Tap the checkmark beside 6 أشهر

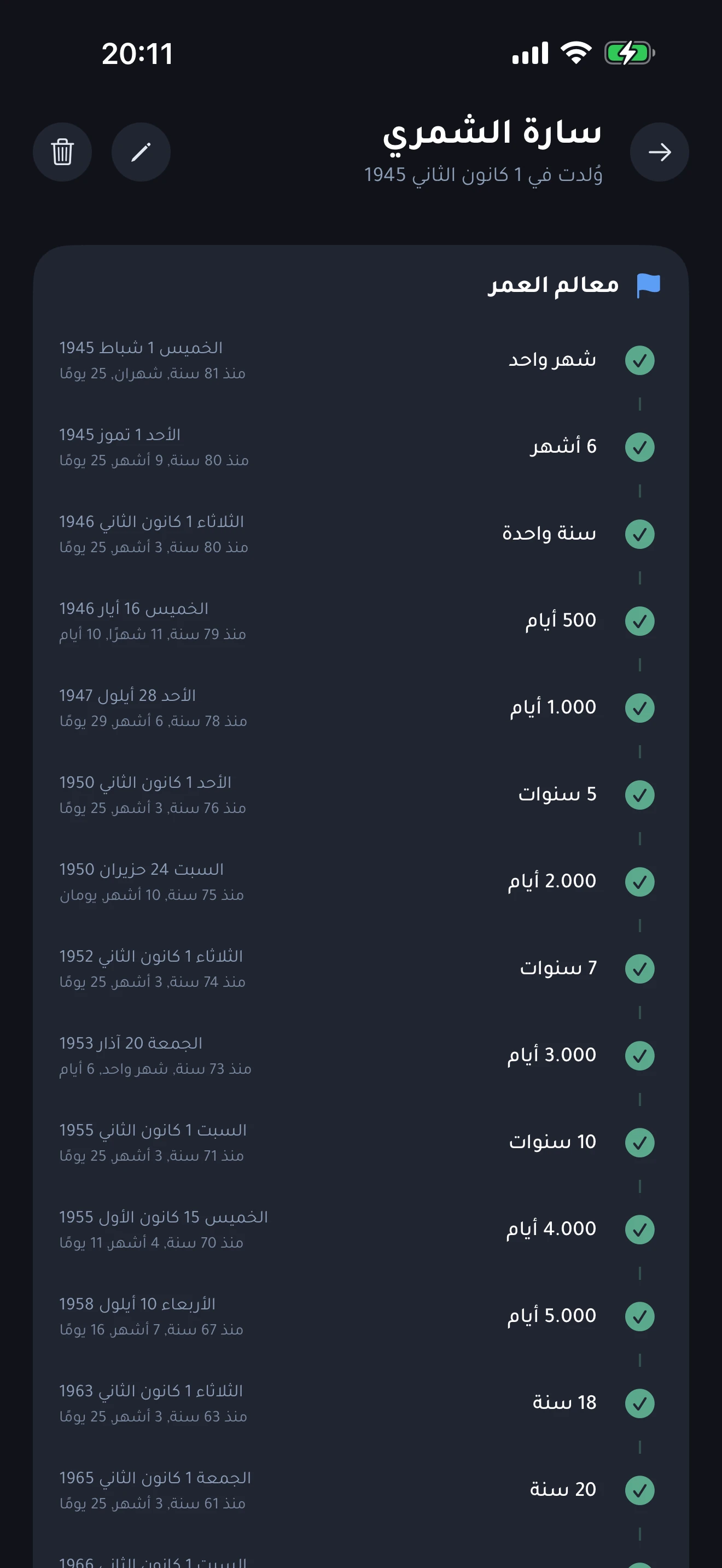pyautogui.click(x=639, y=447)
